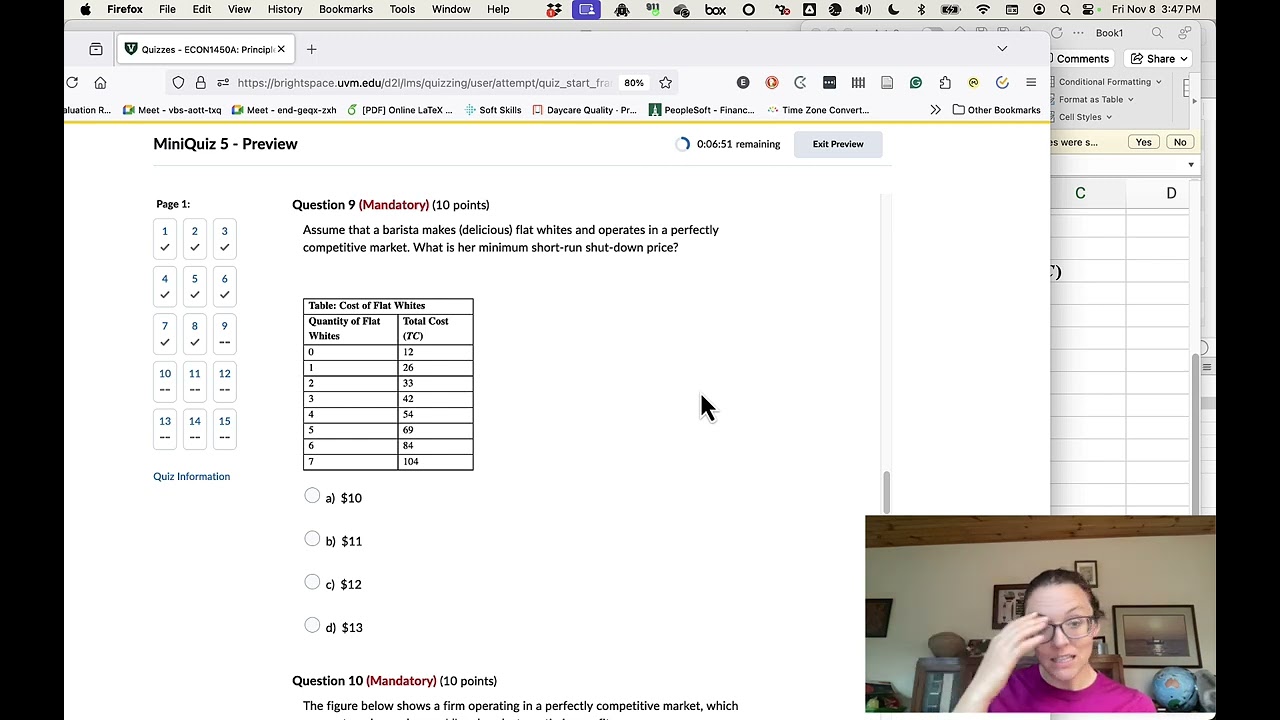The height and width of the screenshot is (720, 1280).
Task: Select answer c) $12
Action: point(312,582)
